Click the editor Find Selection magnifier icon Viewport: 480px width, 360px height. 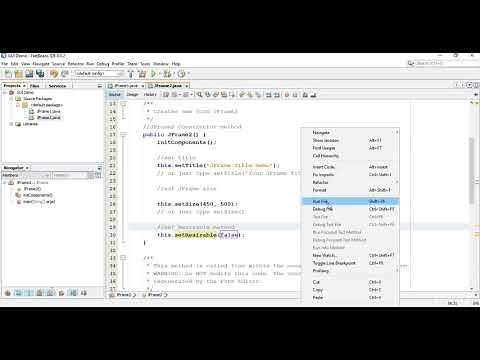200,95
